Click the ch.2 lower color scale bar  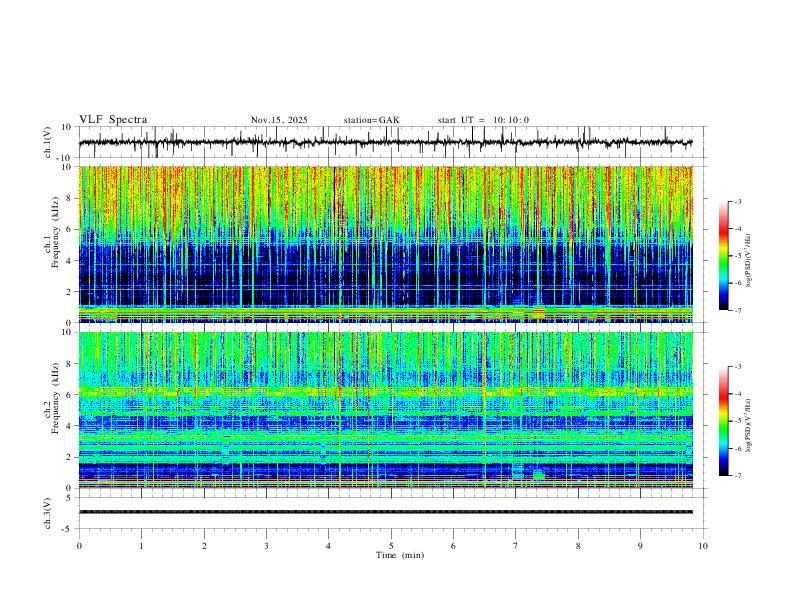723,421
